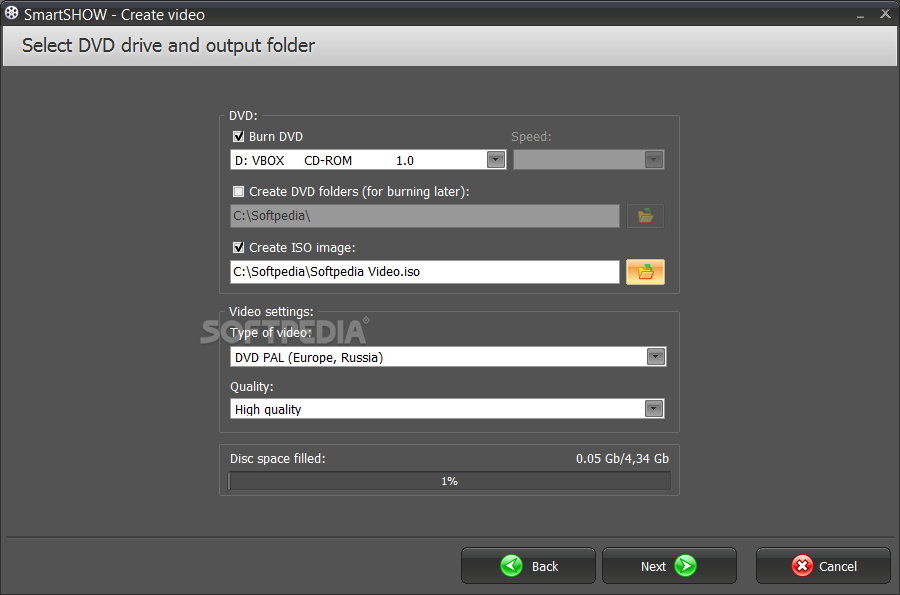Click the SmartSHOW app icon in title bar
Screen dimensions: 900x595
[11, 13]
